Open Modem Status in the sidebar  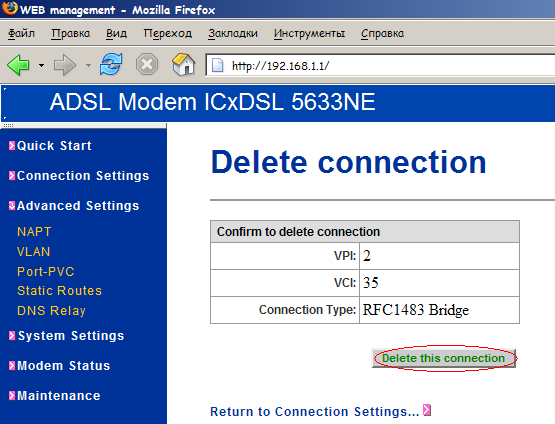pos(64,366)
